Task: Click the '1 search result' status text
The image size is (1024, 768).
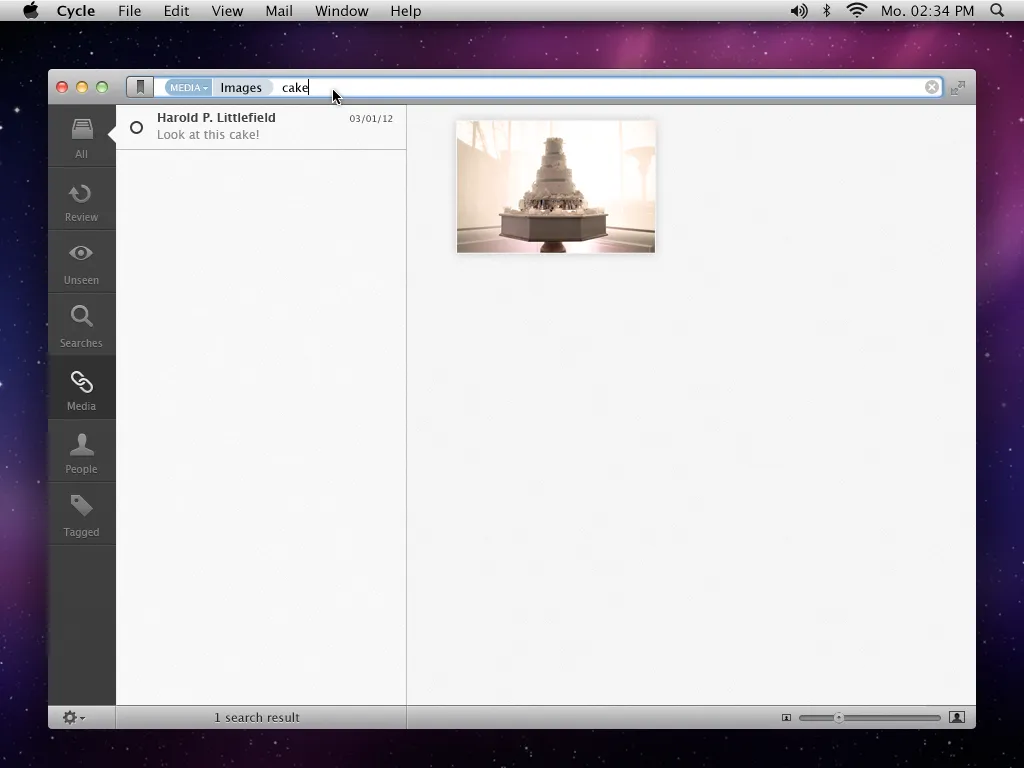Action: [257, 717]
